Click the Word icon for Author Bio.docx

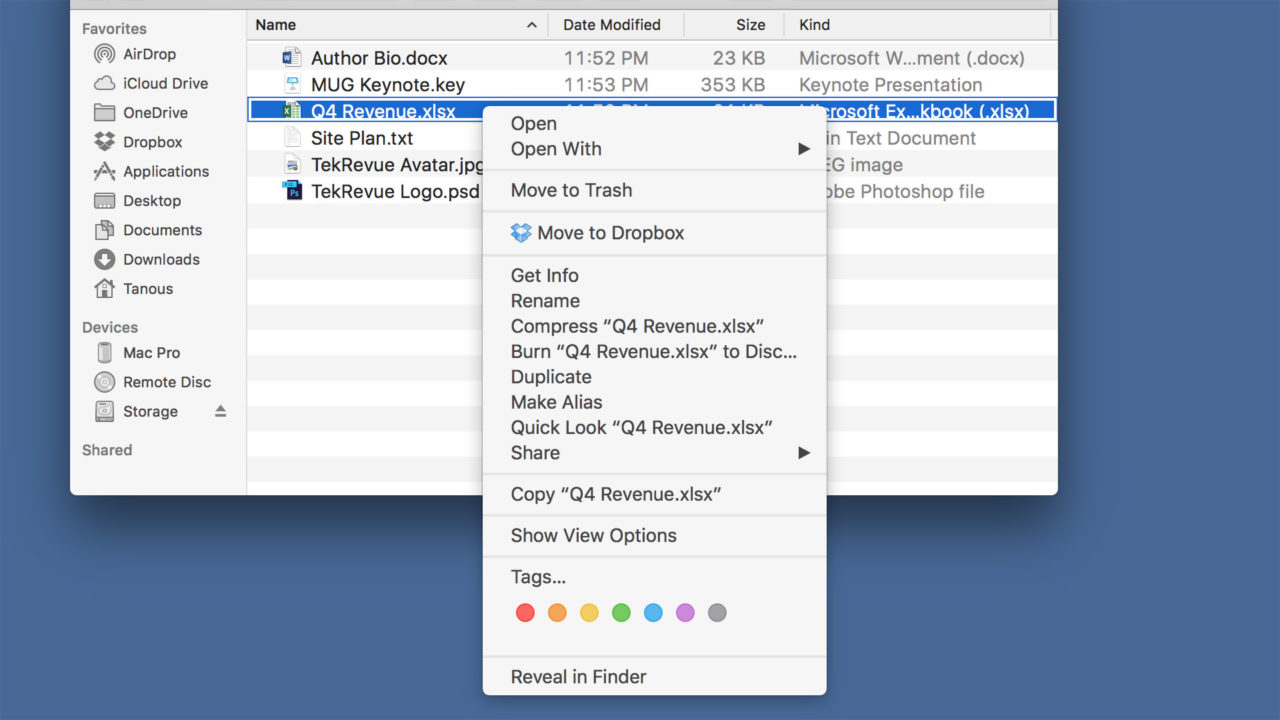tap(292, 57)
